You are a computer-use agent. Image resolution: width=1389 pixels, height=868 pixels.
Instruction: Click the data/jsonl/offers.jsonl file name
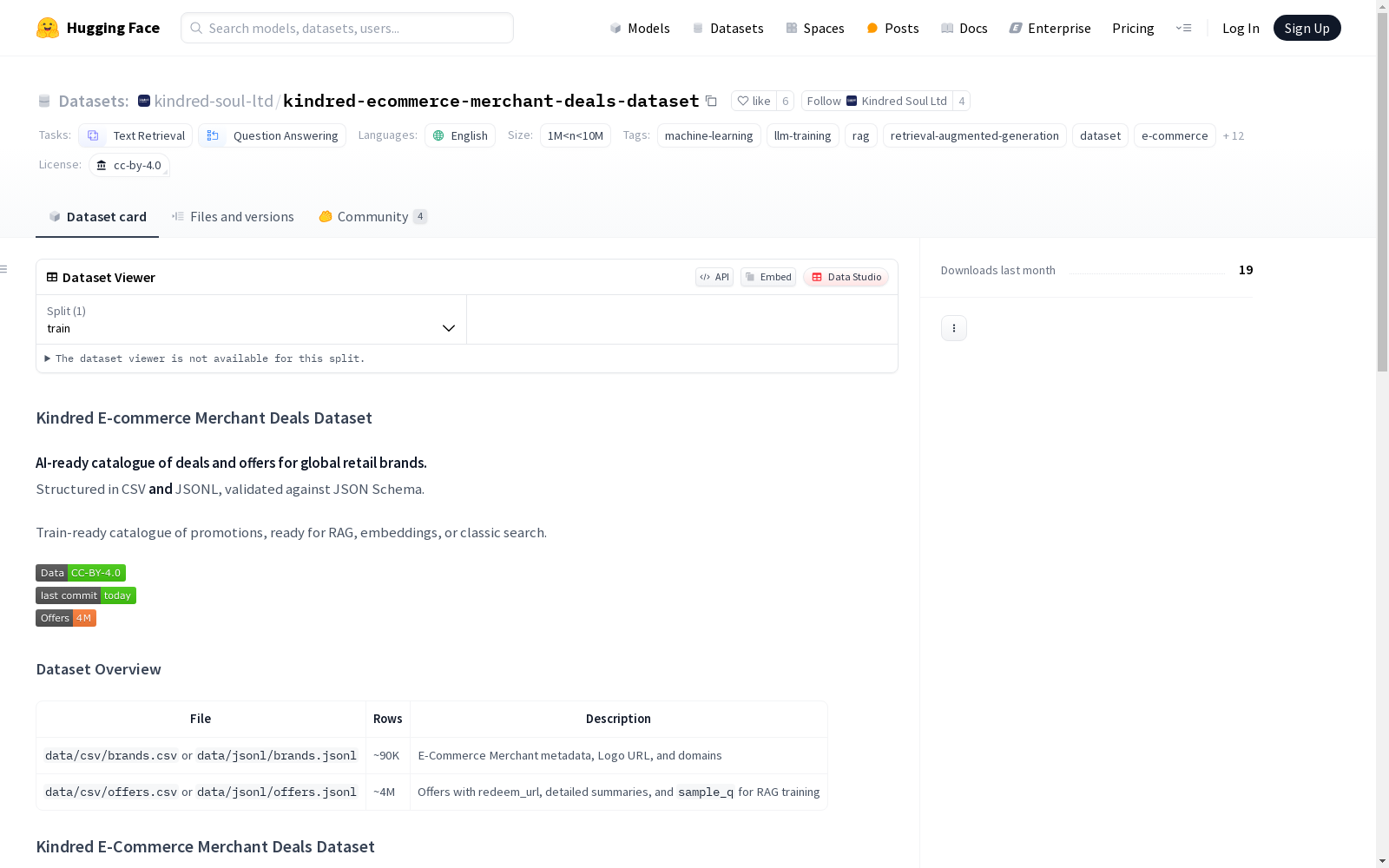coord(277,792)
